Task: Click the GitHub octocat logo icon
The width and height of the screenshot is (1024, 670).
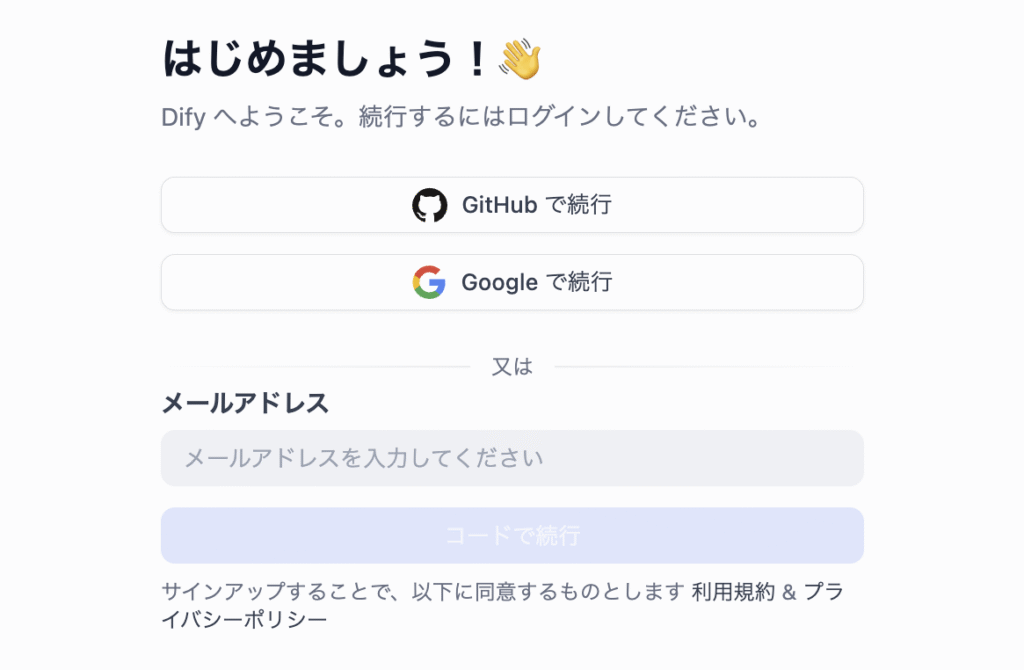Action: click(430, 205)
